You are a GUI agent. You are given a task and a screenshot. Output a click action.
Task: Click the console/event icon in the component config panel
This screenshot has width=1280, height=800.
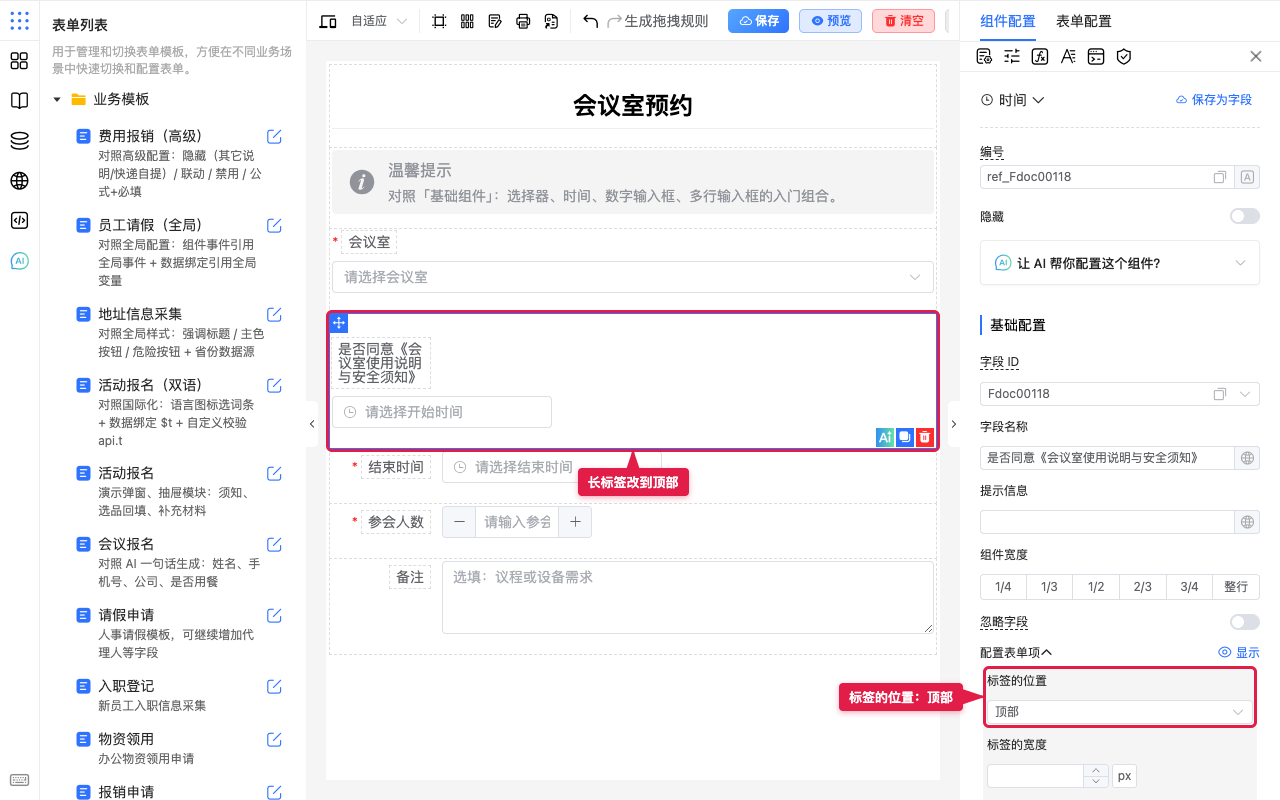(1096, 57)
